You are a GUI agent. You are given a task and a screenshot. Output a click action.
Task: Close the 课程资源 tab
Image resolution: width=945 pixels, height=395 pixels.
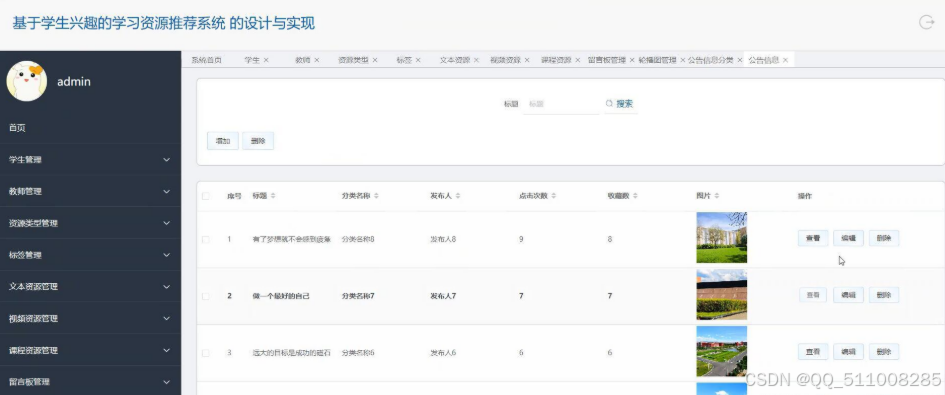[x=577, y=60]
